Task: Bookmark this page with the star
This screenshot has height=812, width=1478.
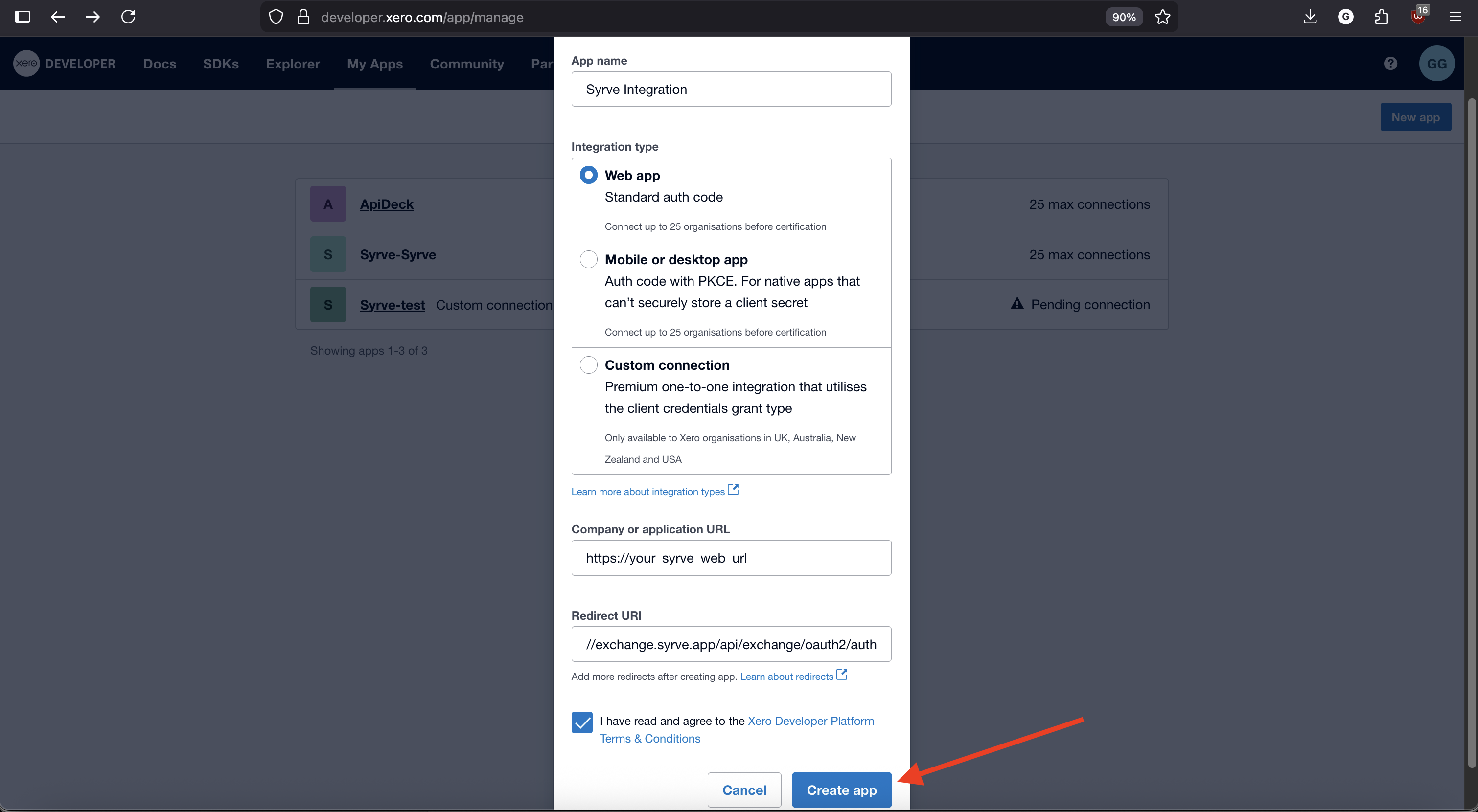Action: tap(1162, 17)
